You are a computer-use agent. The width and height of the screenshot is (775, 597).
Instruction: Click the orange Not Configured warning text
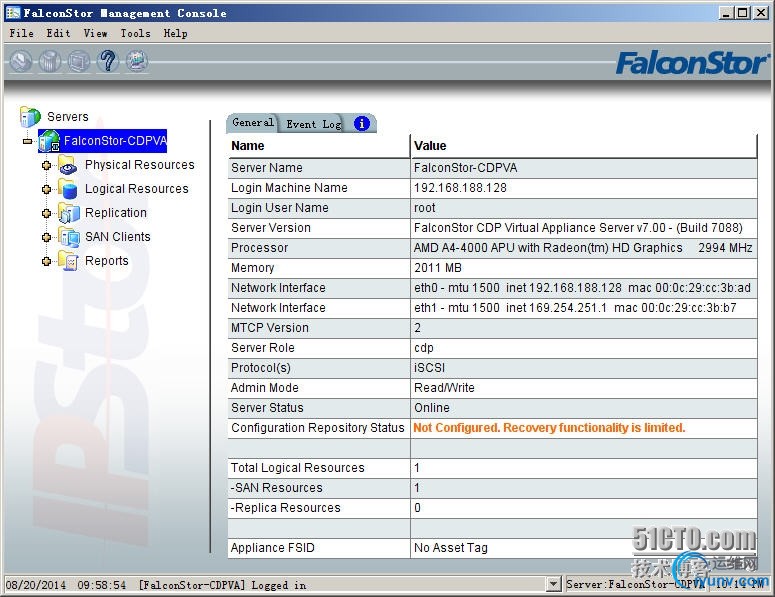(549, 427)
